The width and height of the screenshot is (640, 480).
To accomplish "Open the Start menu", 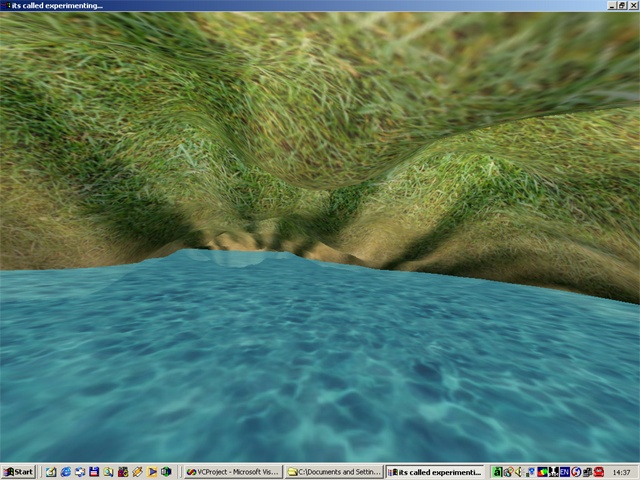I will (18, 471).
